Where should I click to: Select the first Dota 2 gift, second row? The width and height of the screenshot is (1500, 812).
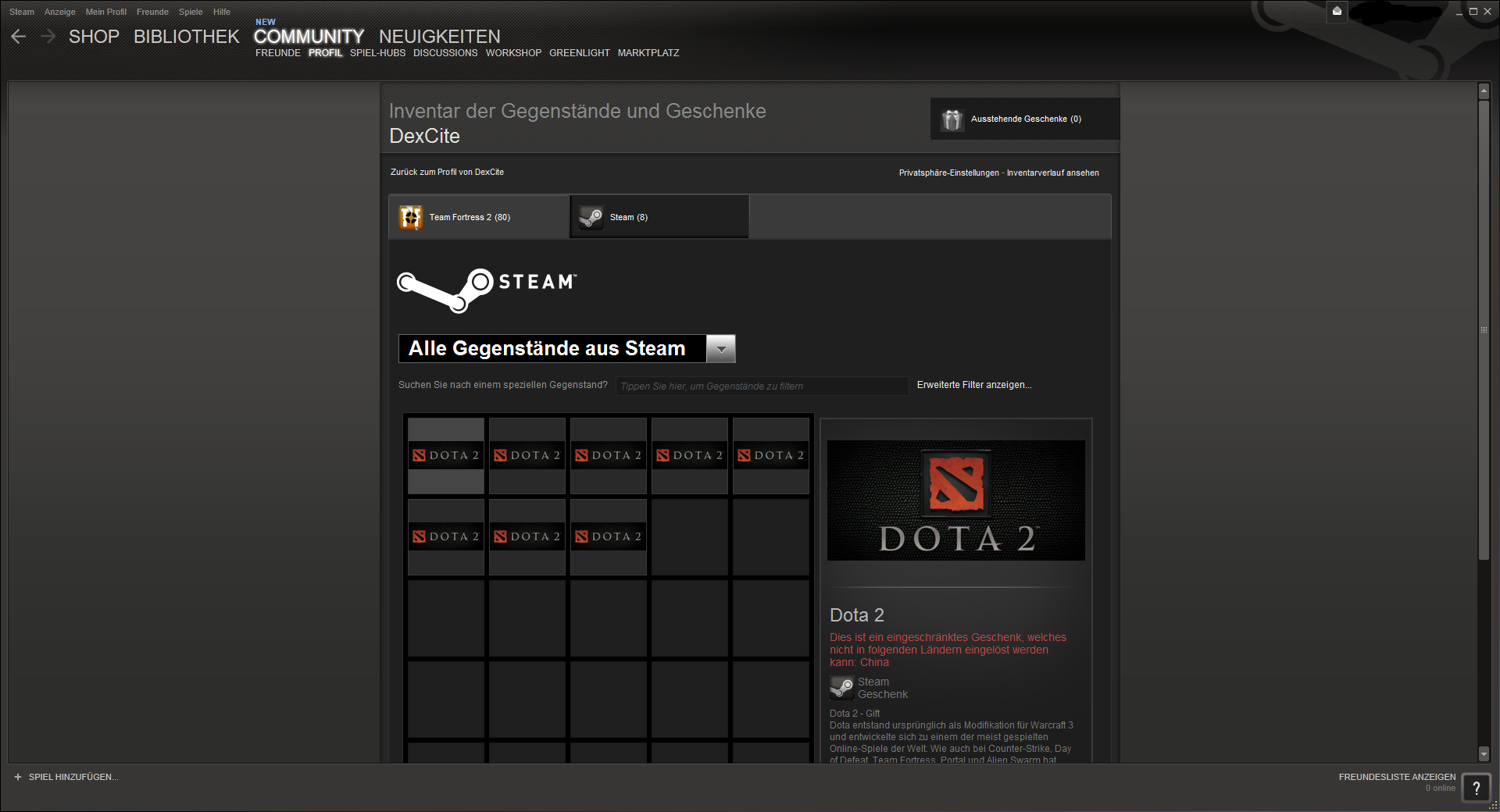[446, 536]
